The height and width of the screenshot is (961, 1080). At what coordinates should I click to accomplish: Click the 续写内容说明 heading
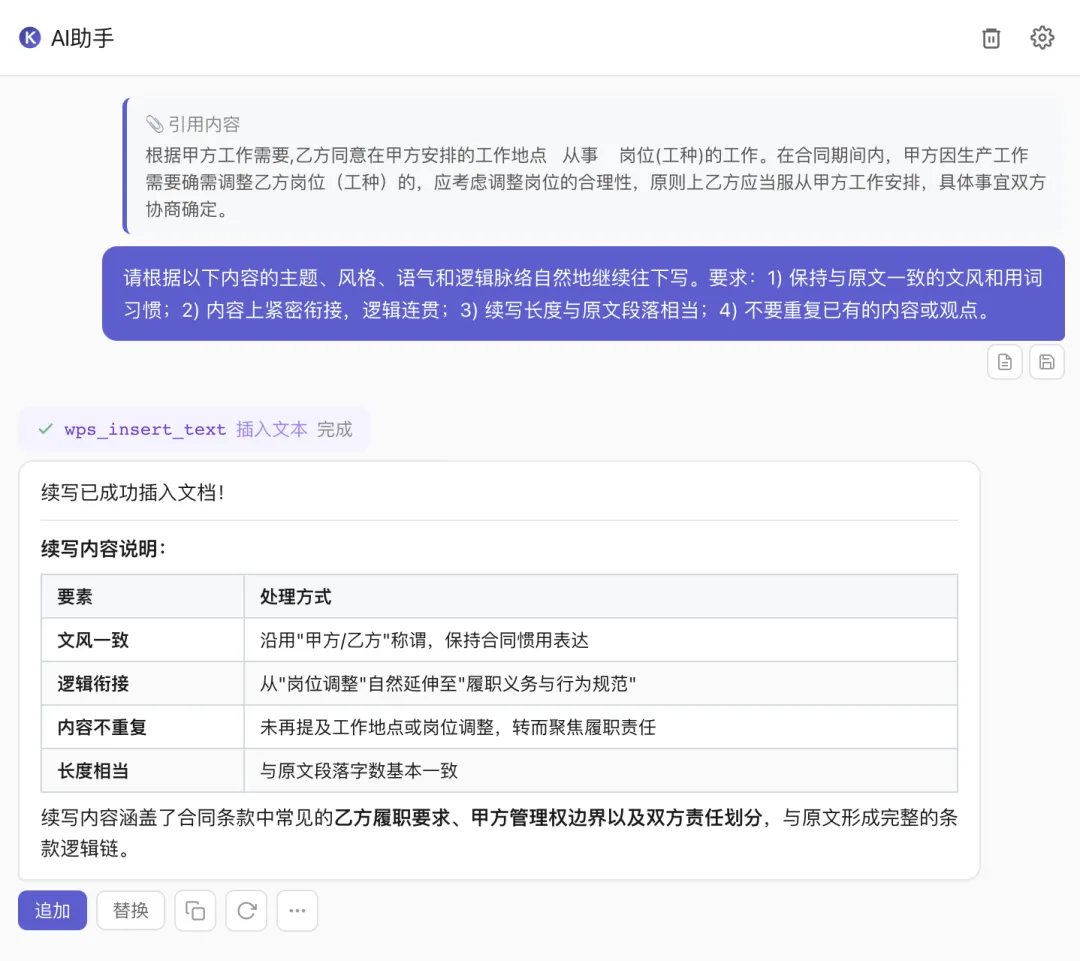pyautogui.click(x=103, y=549)
